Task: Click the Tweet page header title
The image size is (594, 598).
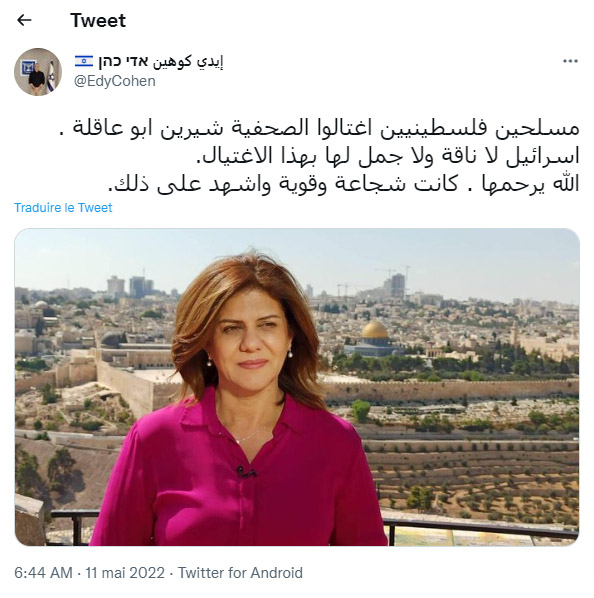Action: pyautogui.click(x=98, y=21)
